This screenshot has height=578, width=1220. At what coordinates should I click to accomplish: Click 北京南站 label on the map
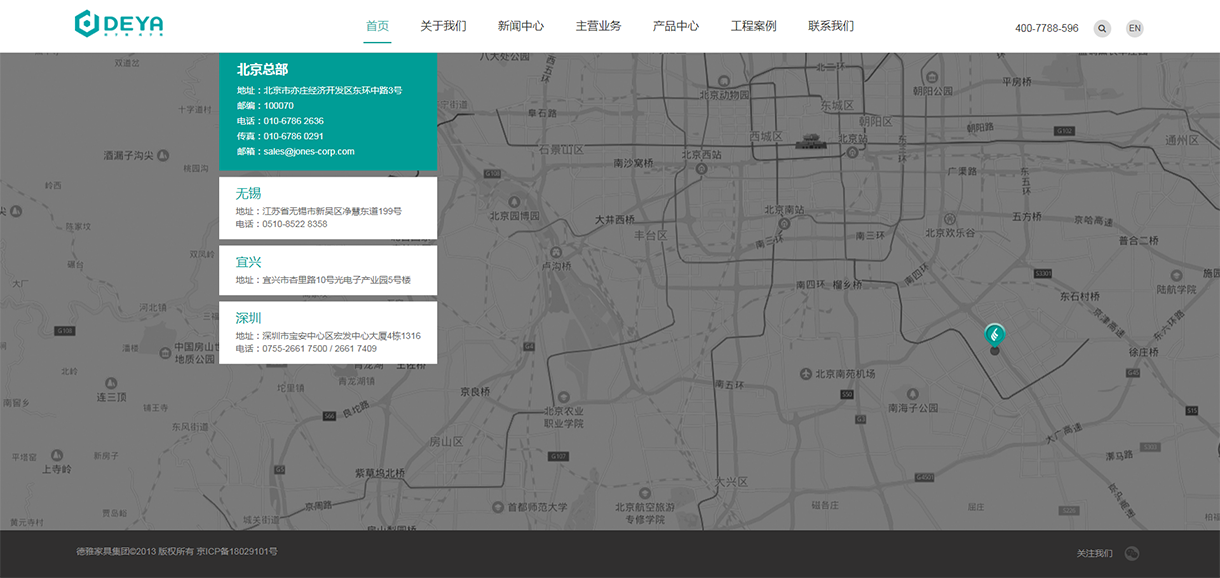[783, 210]
